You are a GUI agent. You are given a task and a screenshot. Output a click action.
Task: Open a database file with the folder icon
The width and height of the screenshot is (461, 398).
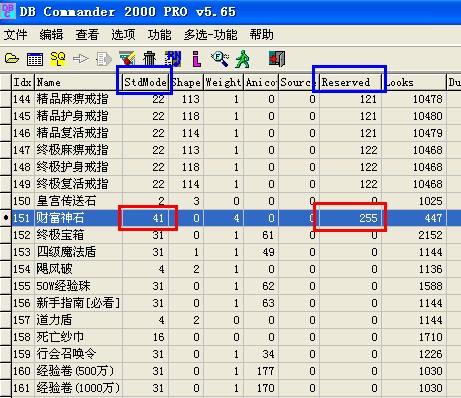coord(12,59)
